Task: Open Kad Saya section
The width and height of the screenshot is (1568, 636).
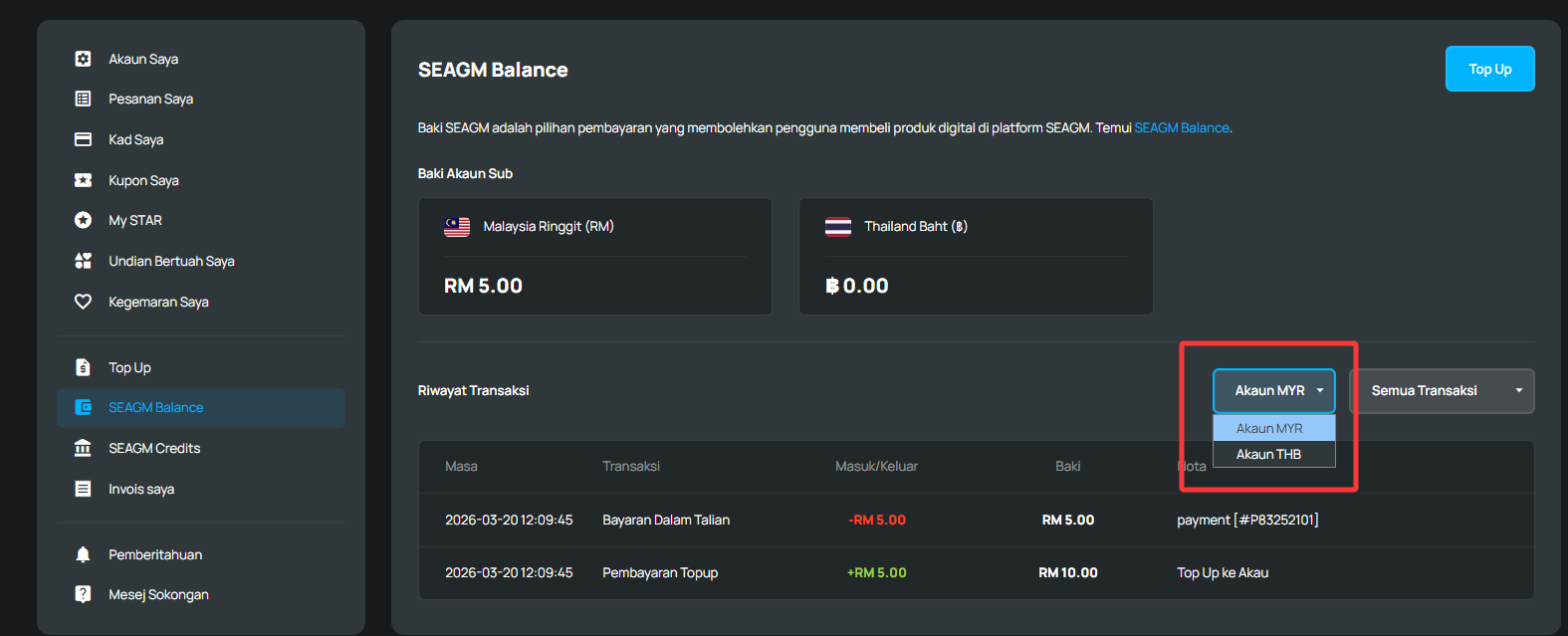Action: (202, 139)
